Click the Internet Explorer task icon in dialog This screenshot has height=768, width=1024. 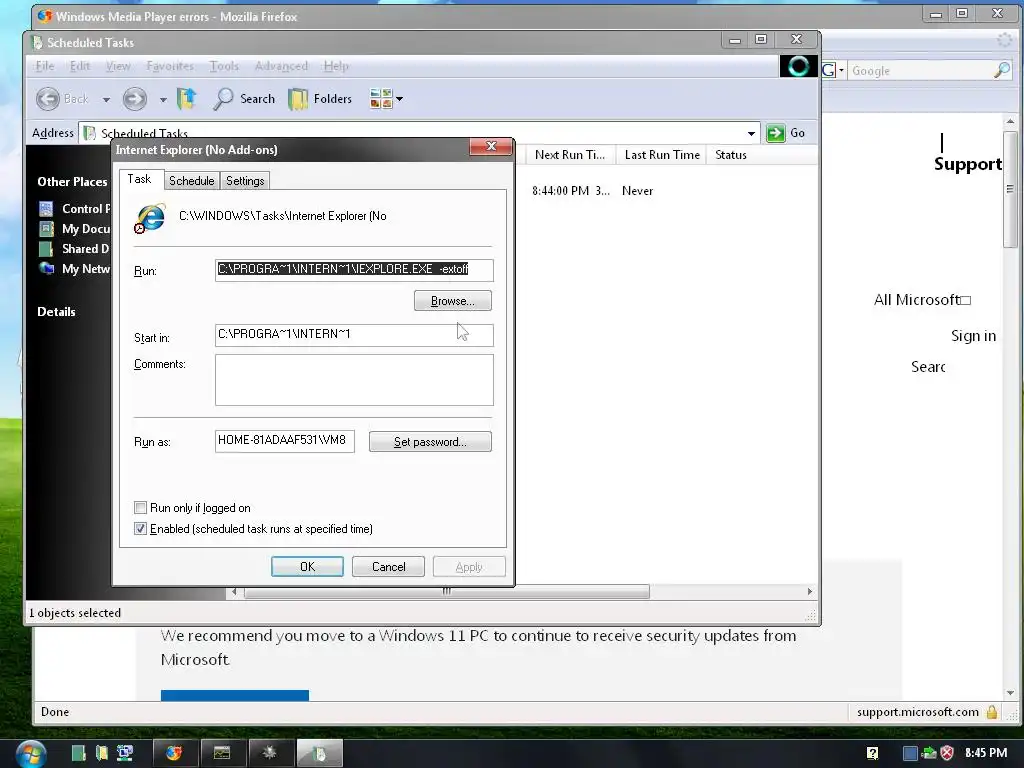[150, 218]
